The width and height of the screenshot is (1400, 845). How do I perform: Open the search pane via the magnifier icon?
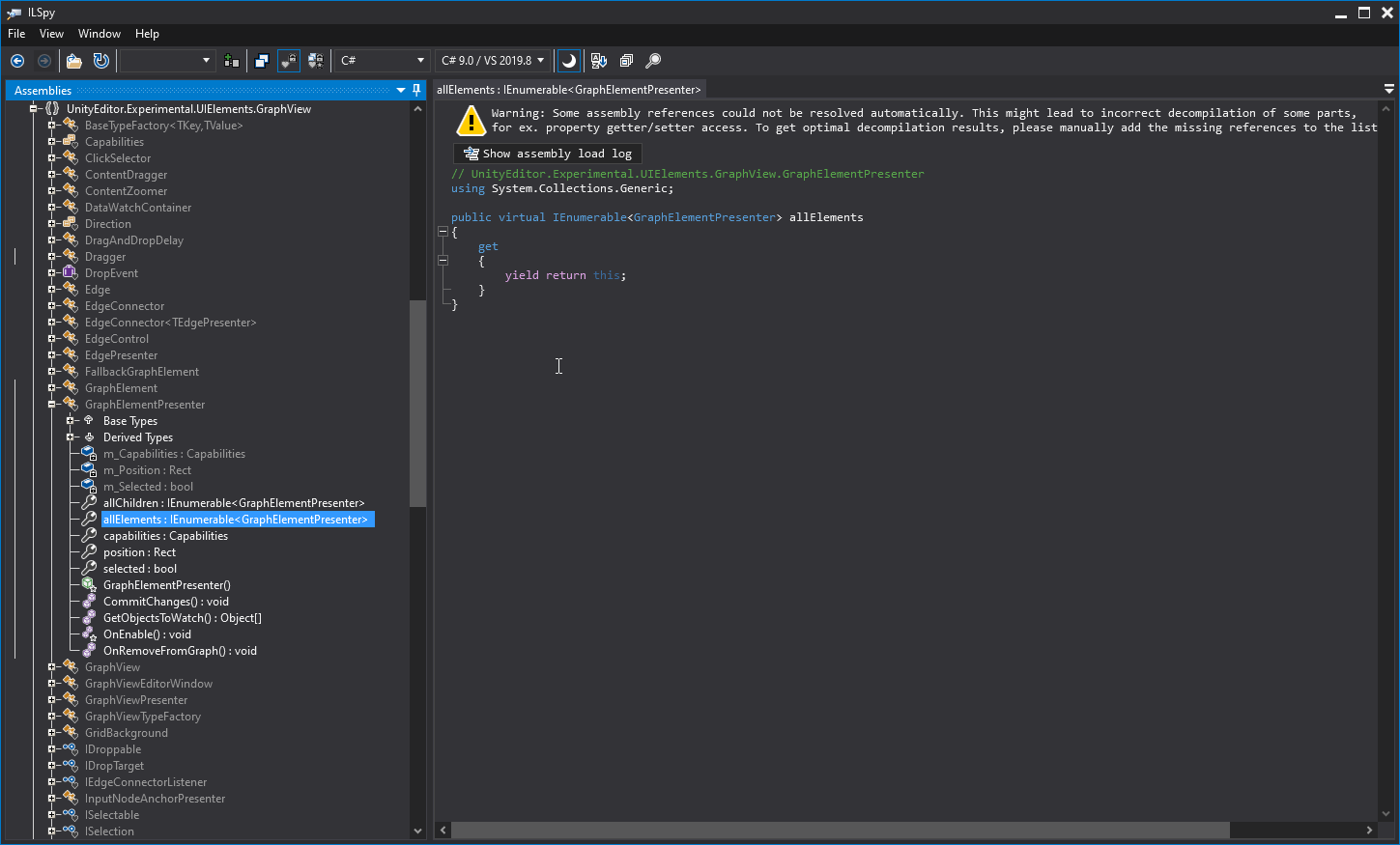[653, 60]
